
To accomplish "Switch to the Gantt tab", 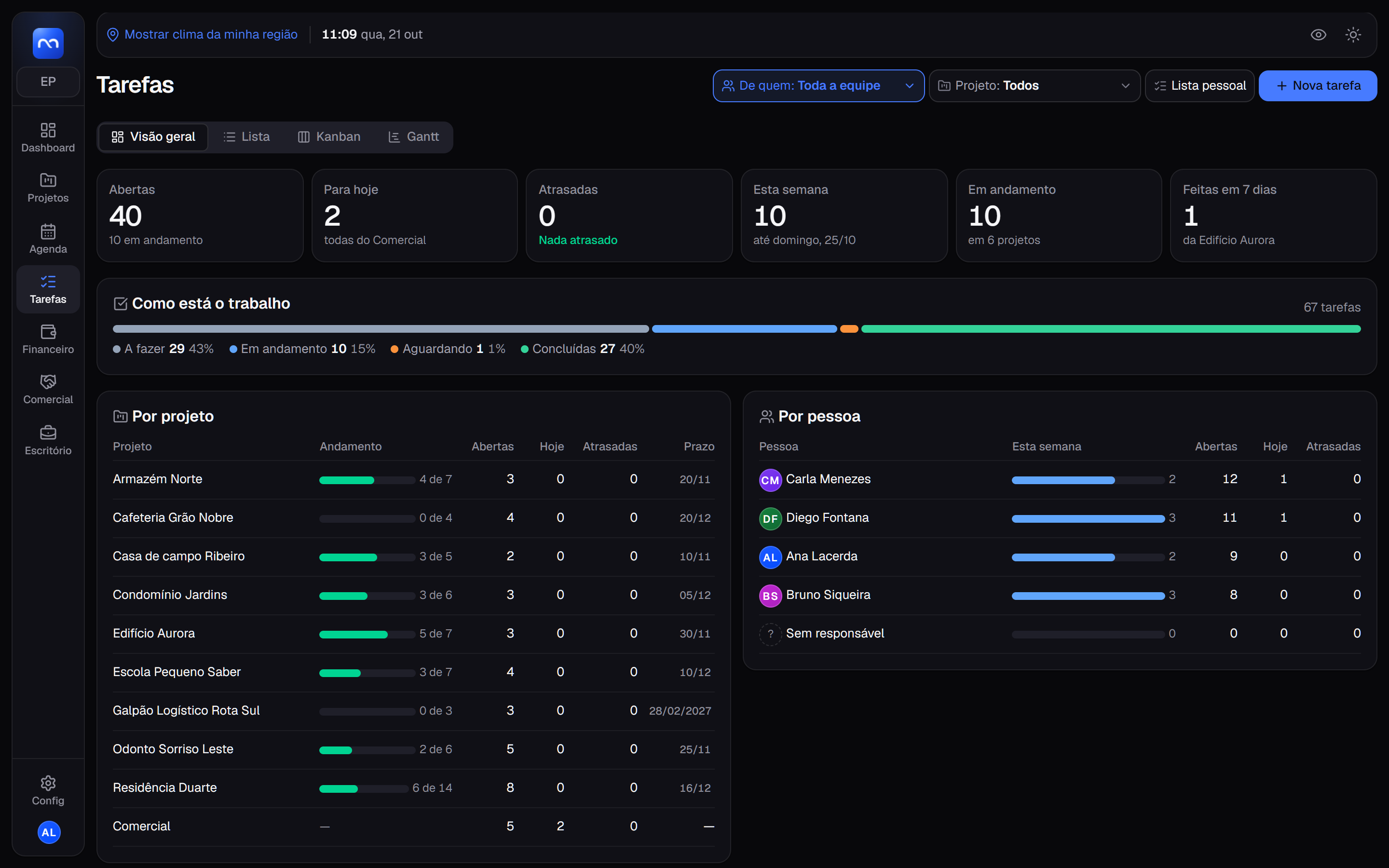I will pos(414,136).
